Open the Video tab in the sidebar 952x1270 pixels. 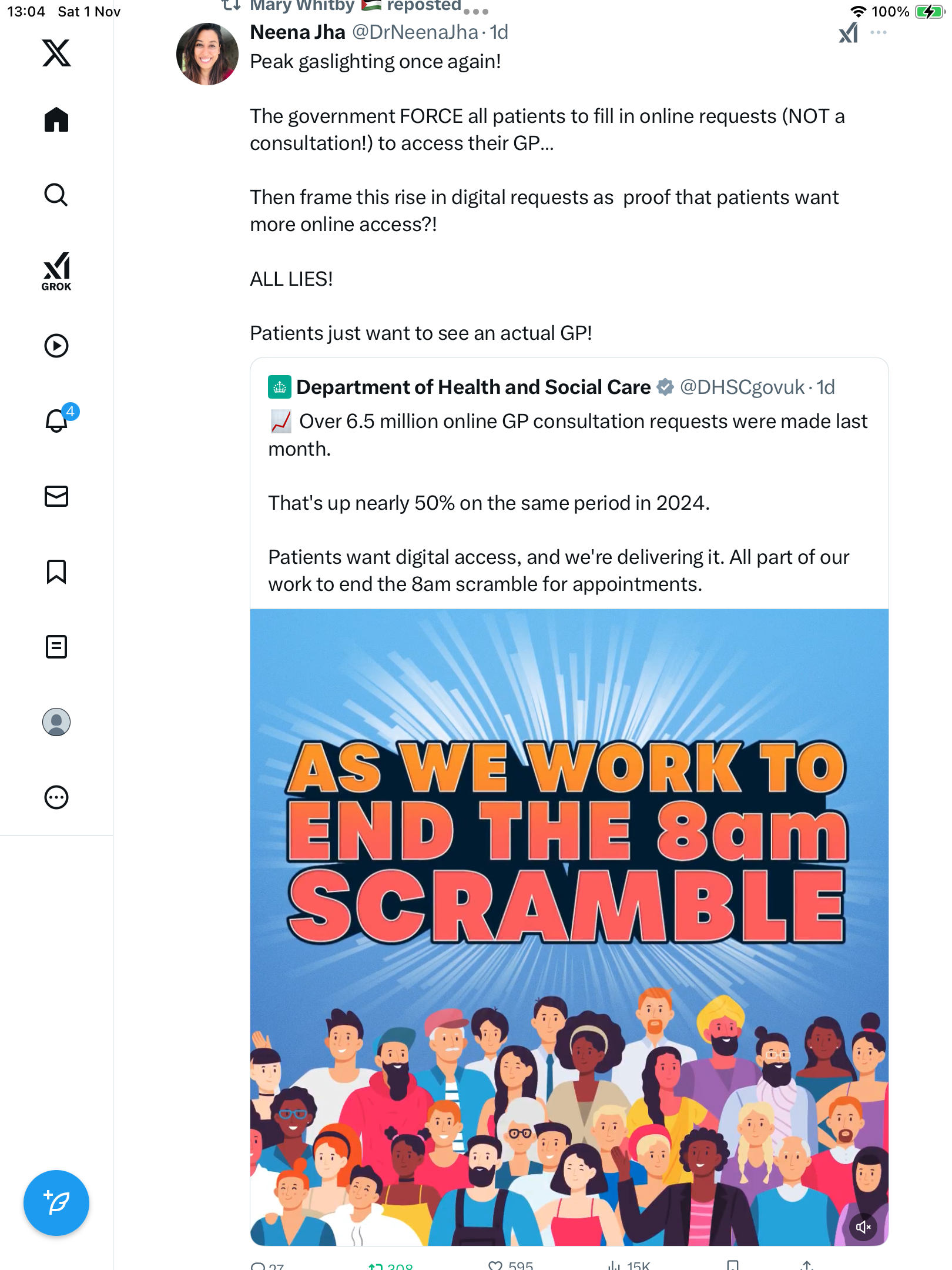pyautogui.click(x=56, y=346)
